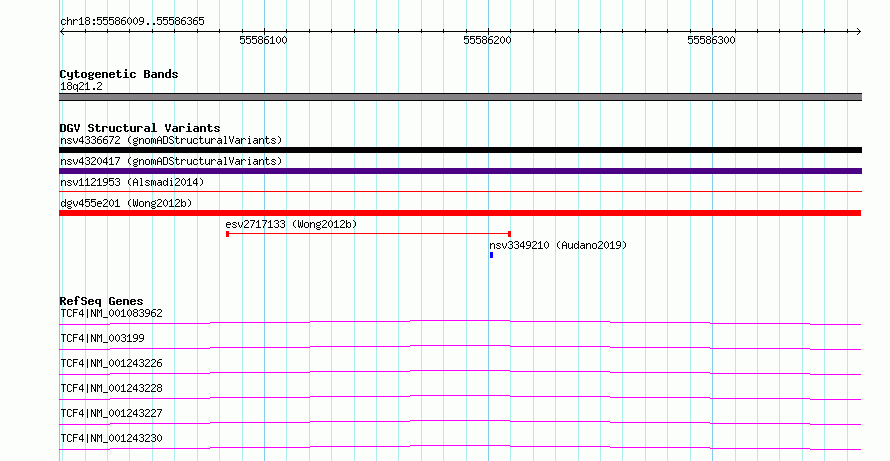Click the esv2717133 (Wong2012b) label
The image size is (890, 461).
click(x=291, y=224)
